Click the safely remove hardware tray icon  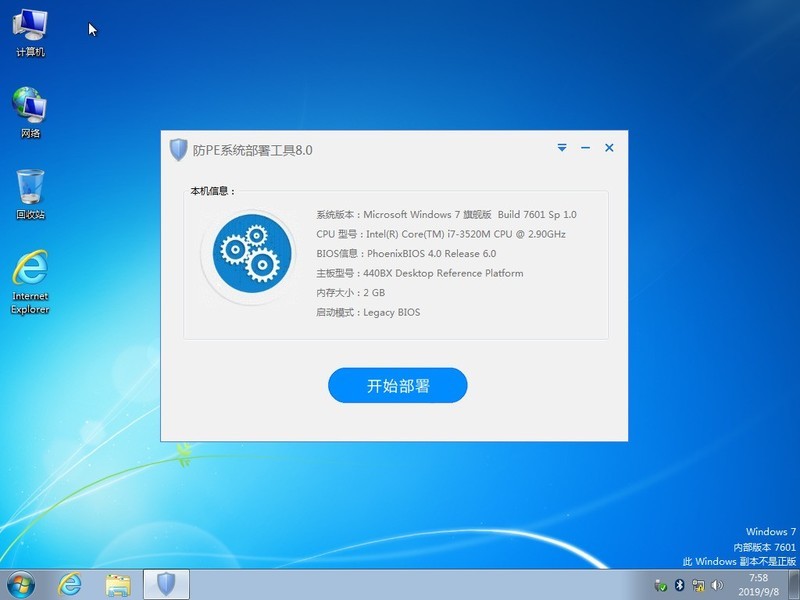pyautogui.click(x=660, y=585)
